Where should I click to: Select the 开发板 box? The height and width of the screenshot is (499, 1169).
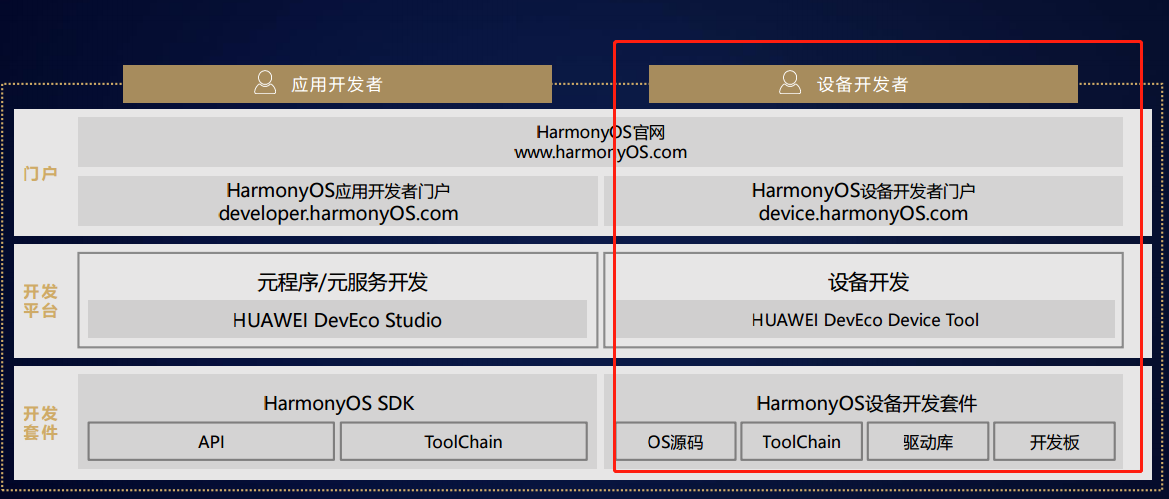(x=1054, y=442)
